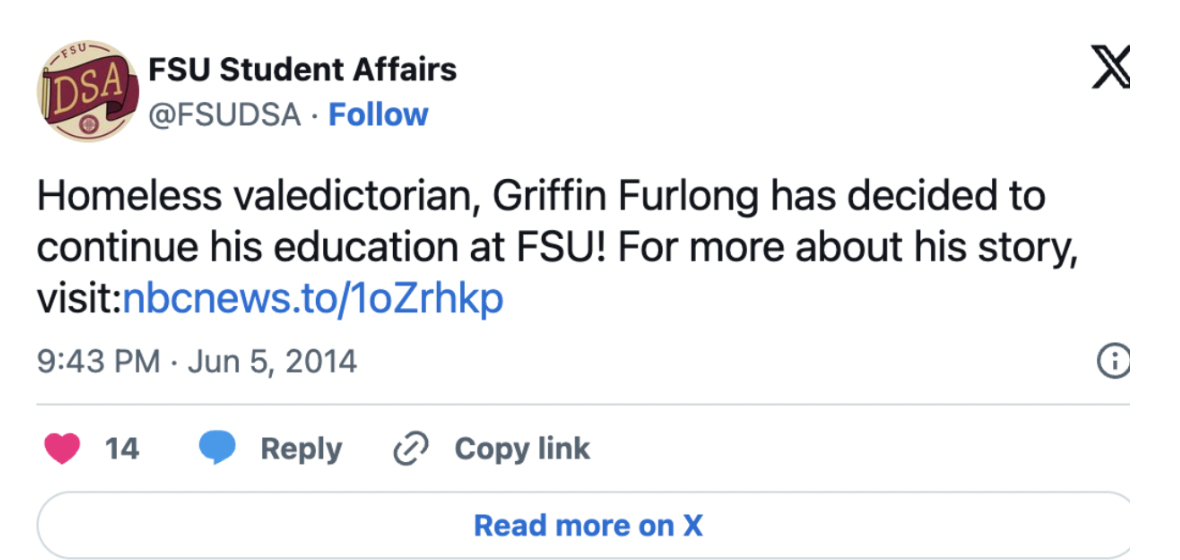Open the circled info icon
1180x560 pixels.
point(1114,362)
